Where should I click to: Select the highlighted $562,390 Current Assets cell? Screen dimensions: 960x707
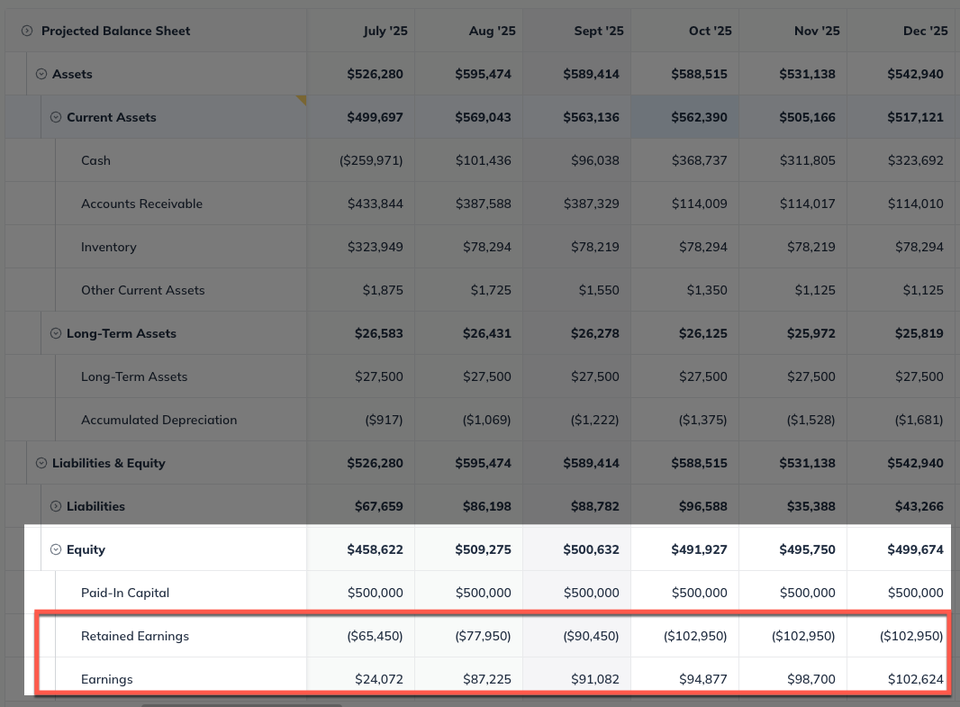click(685, 117)
